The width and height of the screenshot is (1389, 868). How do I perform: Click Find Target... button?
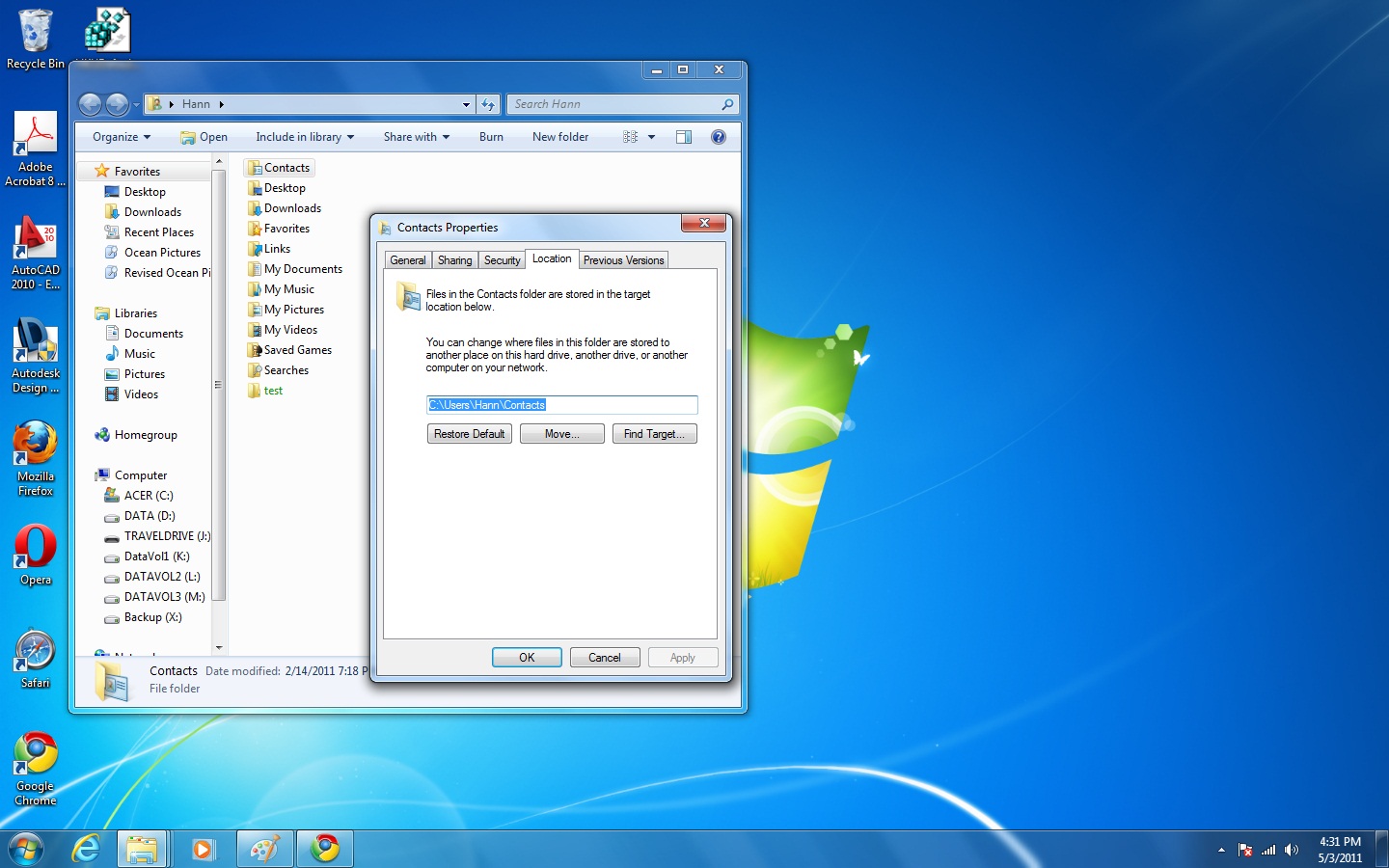click(x=654, y=434)
